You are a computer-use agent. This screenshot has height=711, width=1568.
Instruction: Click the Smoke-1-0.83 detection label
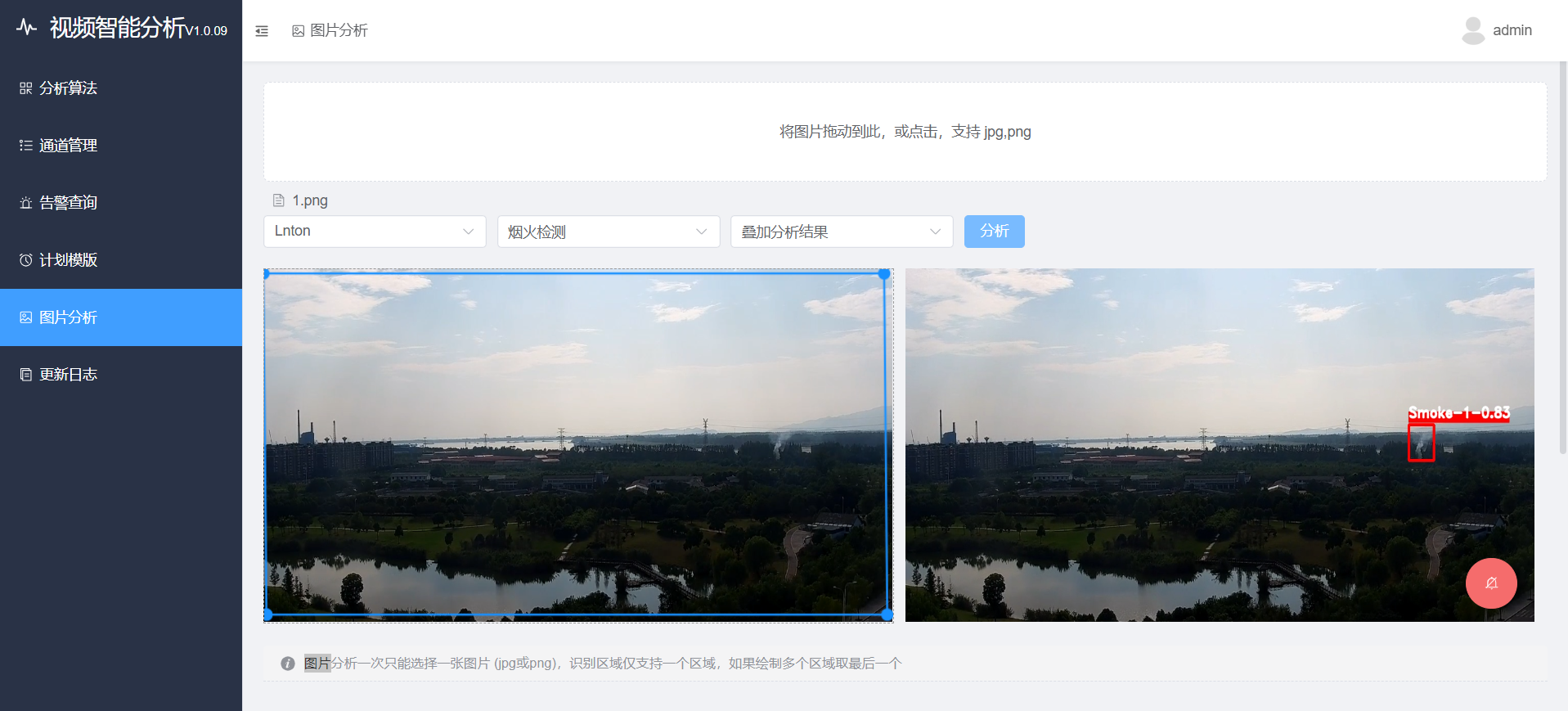1458,413
